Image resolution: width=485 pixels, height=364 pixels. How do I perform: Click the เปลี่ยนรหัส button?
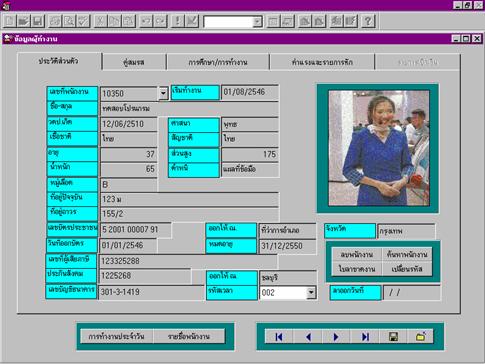tap(407, 269)
